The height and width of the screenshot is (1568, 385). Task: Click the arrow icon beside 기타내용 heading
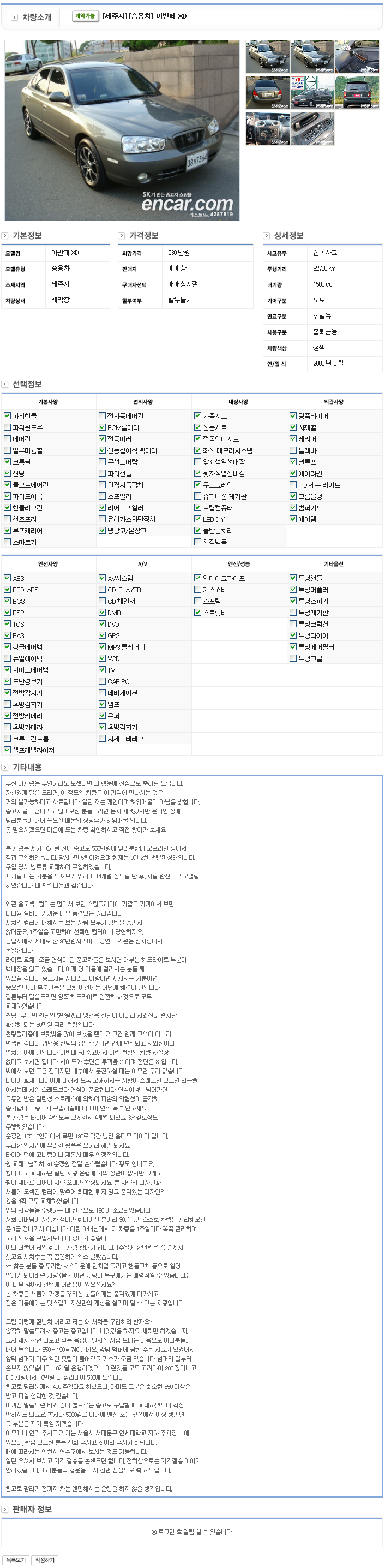[5, 768]
